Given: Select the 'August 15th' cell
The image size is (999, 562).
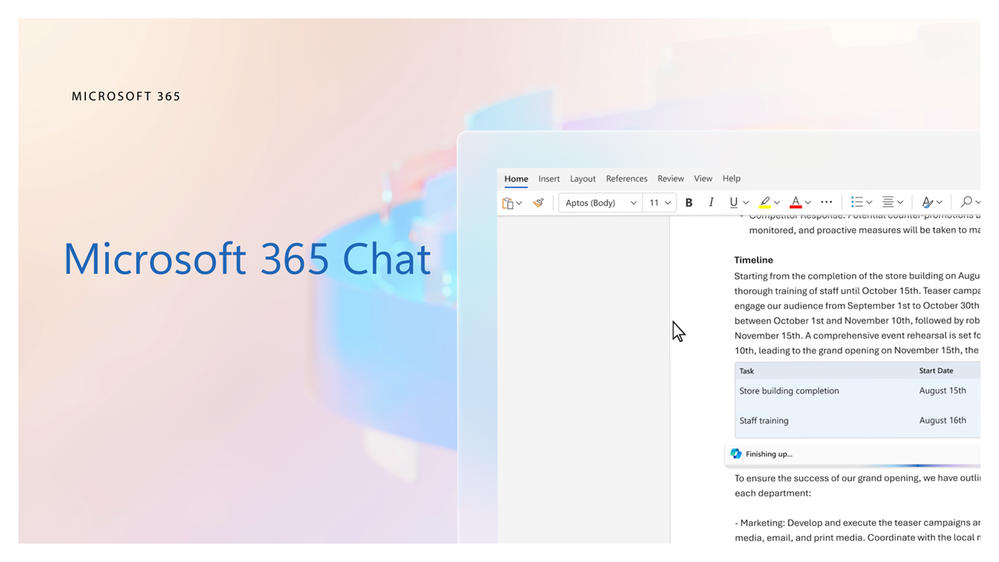Looking at the screenshot, I should [x=942, y=391].
